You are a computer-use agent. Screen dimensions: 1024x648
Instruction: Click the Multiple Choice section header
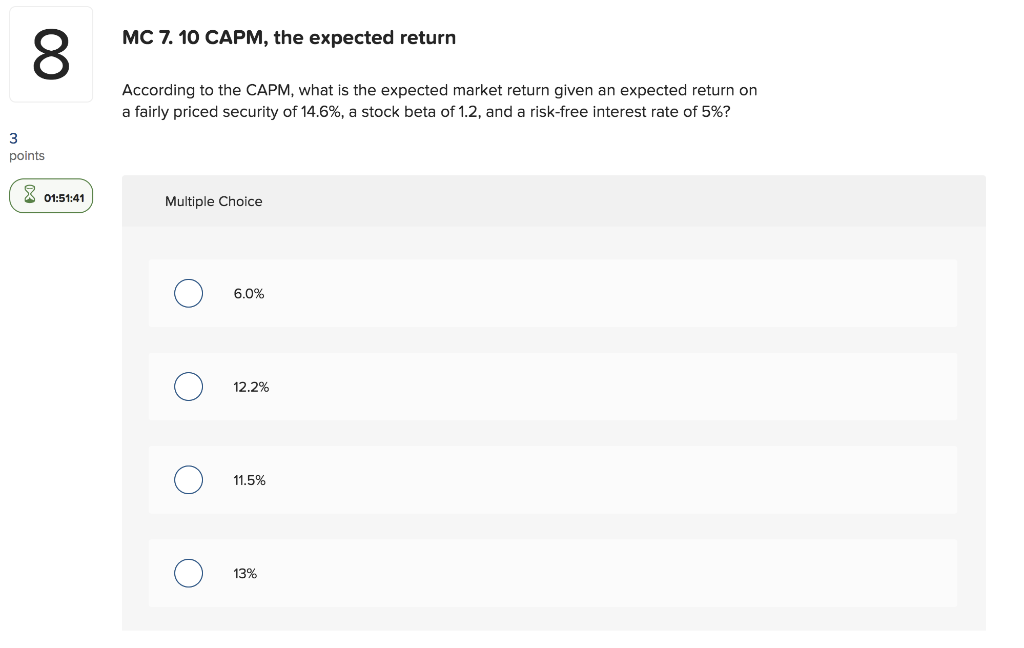pyautogui.click(x=213, y=201)
